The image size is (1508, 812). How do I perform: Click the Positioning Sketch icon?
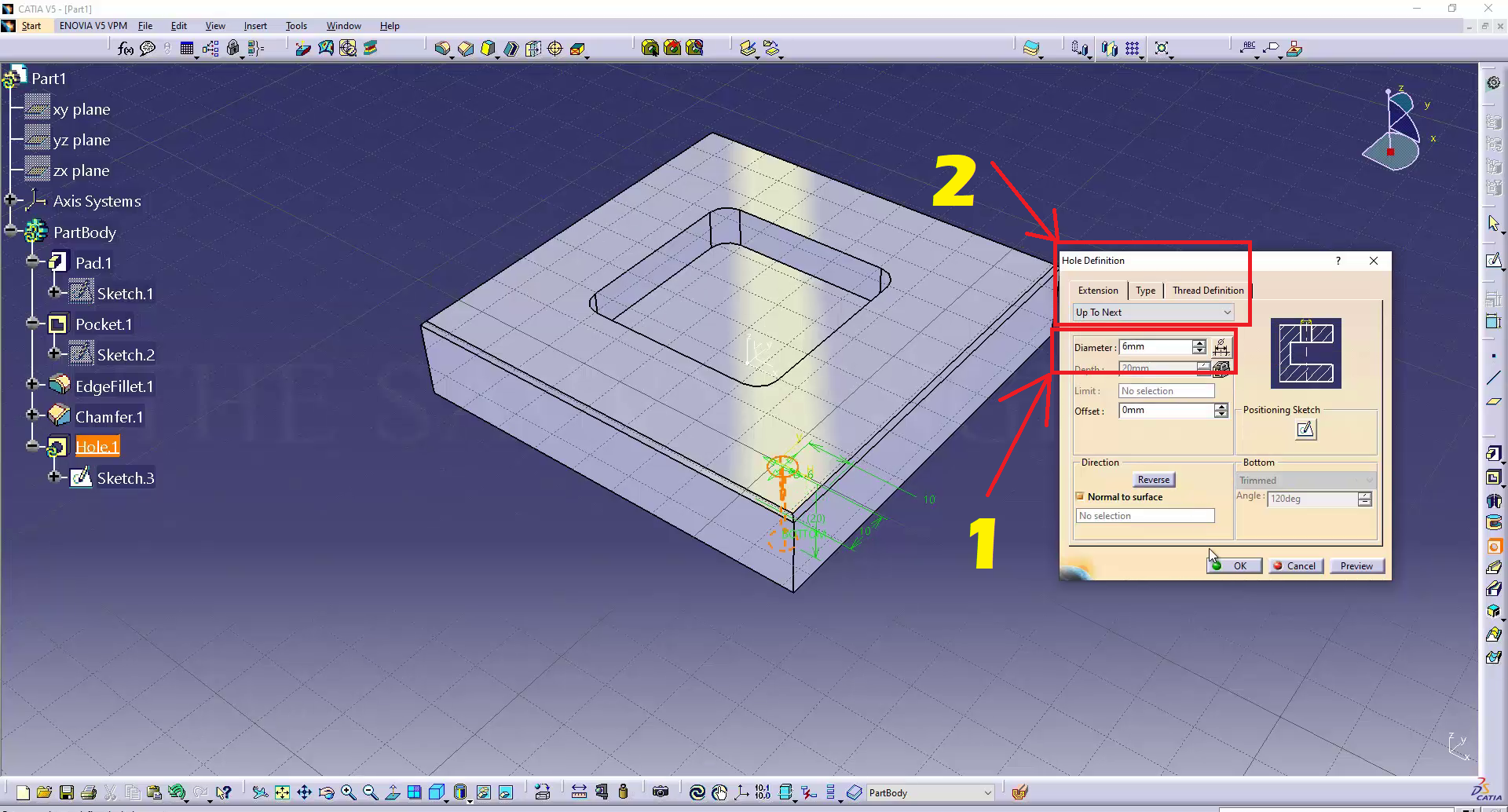coord(1305,430)
